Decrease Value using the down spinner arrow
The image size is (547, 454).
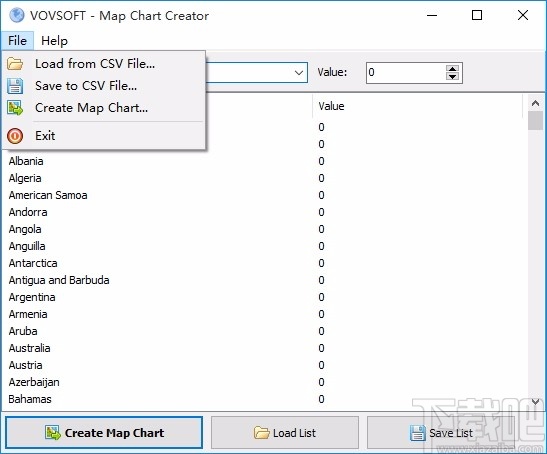[x=452, y=76]
